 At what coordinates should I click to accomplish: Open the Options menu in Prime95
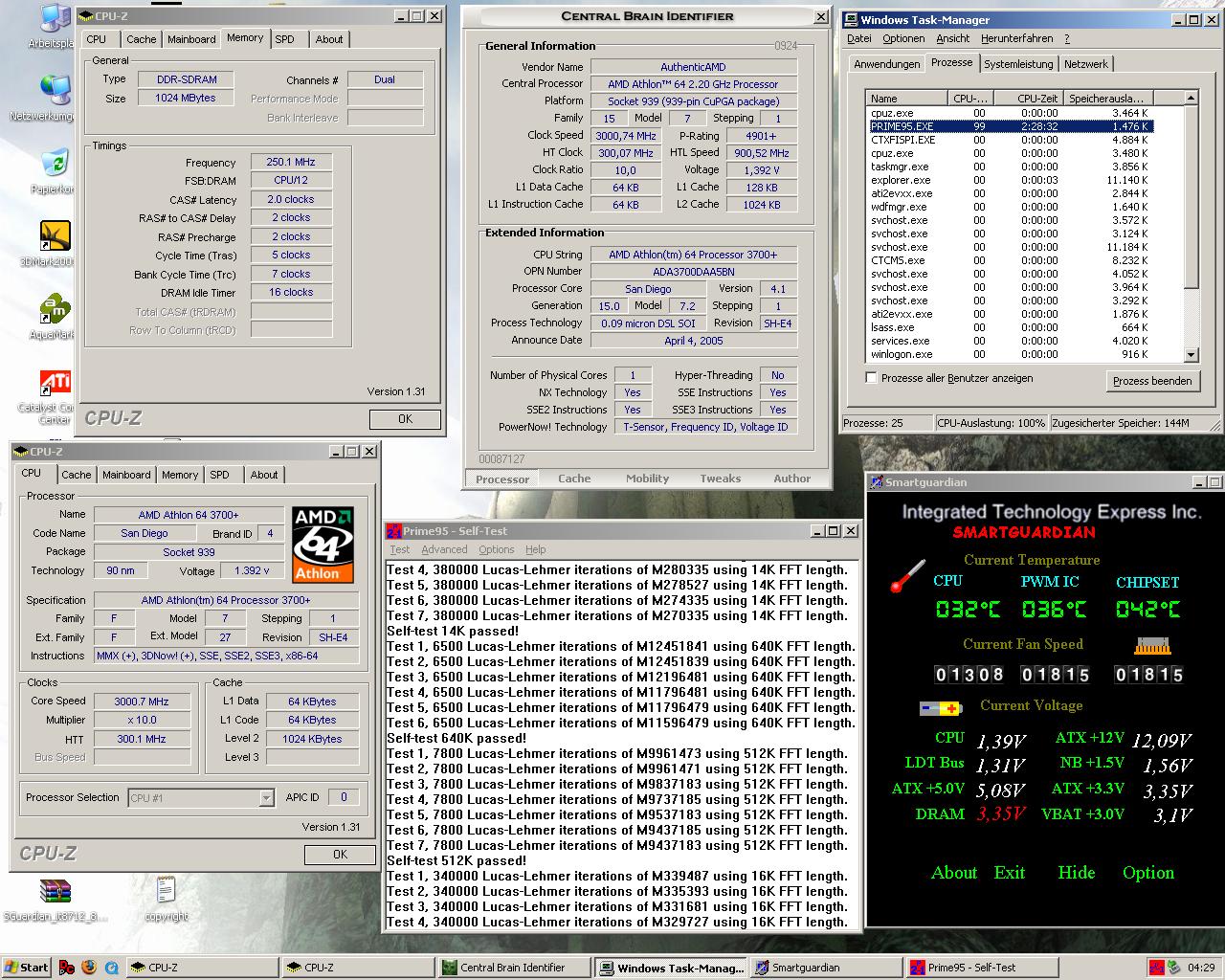496,549
